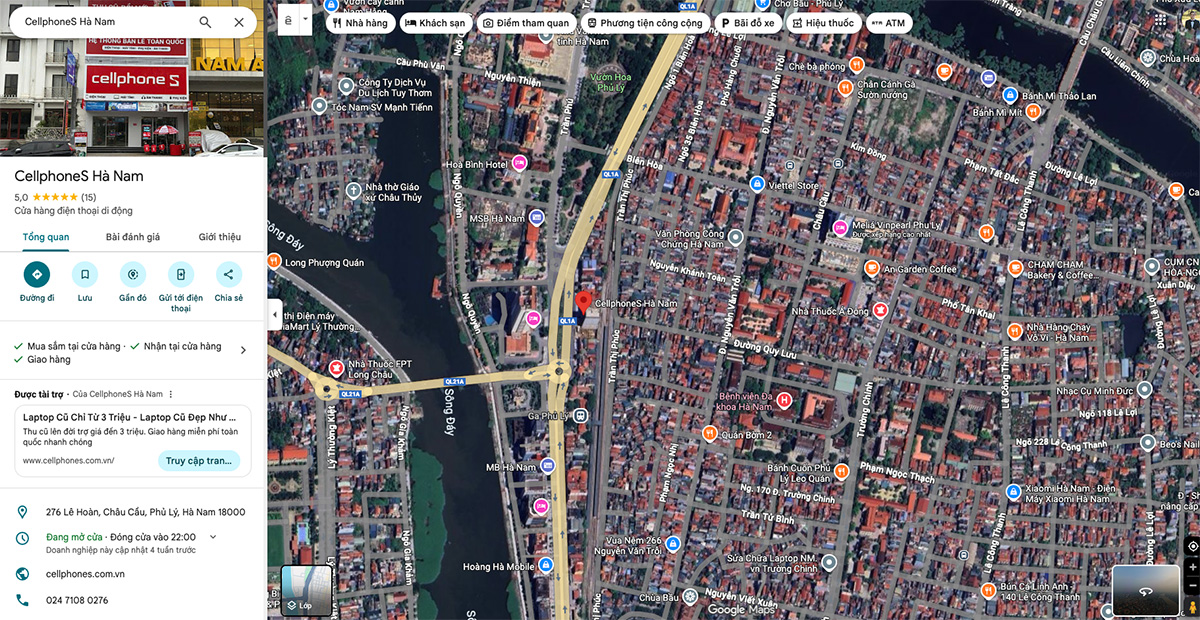The height and width of the screenshot is (620, 1200).
Task: Open the cellphones.com.vn website link
Action: point(85,574)
